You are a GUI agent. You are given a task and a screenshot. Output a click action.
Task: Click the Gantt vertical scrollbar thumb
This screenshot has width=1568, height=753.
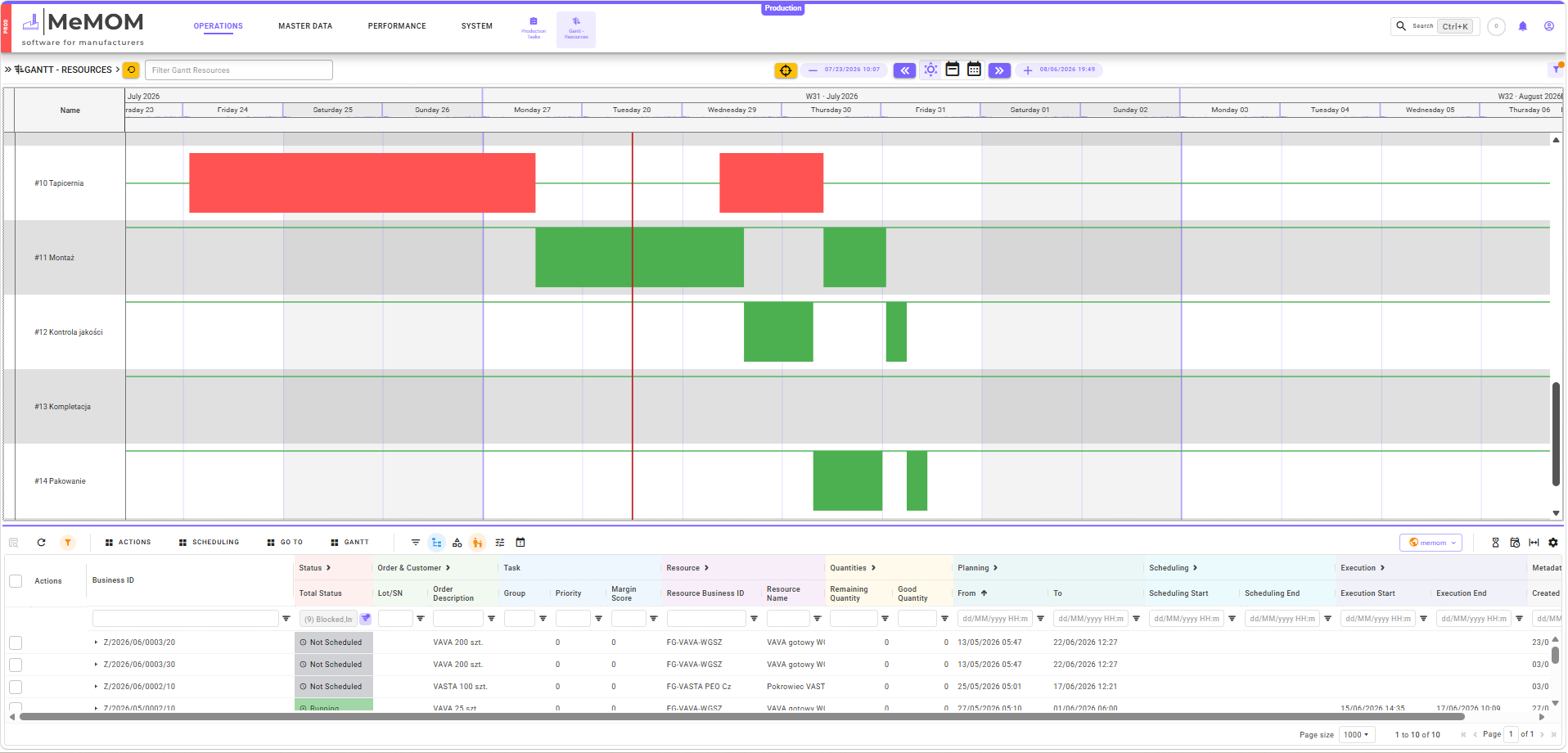(x=1556, y=434)
